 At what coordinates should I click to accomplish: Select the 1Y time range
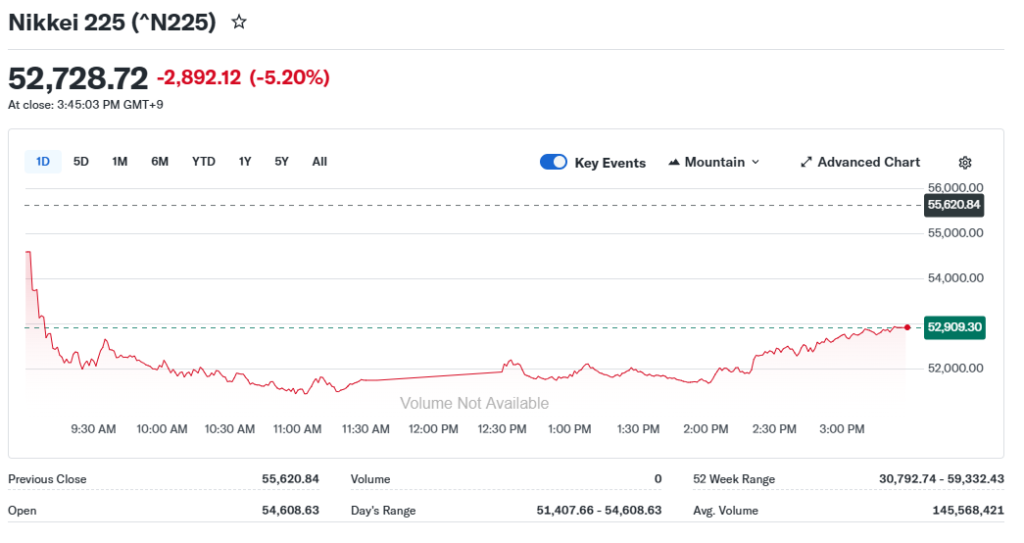pyautogui.click(x=245, y=161)
